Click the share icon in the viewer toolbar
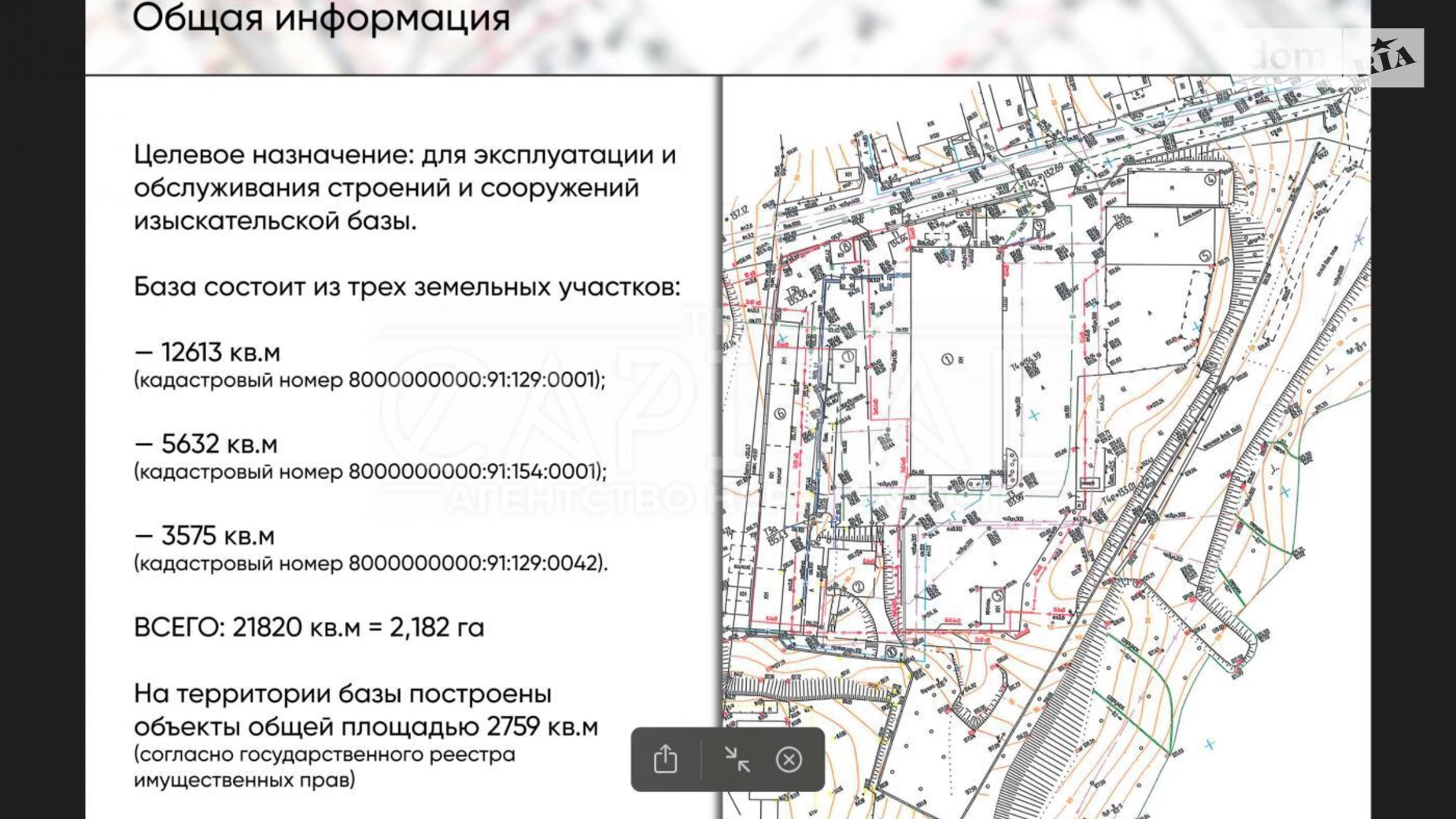The image size is (1456, 819). click(665, 759)
